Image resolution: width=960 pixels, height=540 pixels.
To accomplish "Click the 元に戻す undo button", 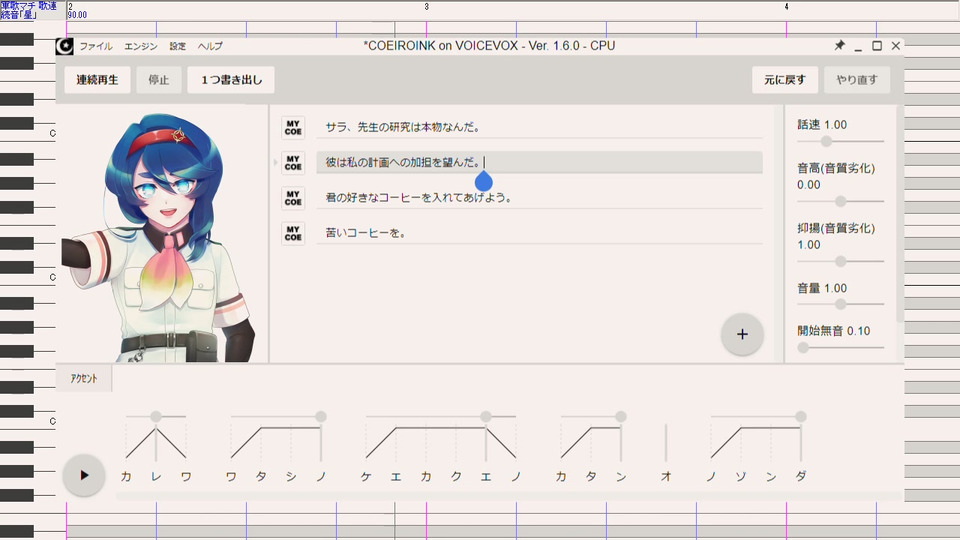I will tap(785, 80).
